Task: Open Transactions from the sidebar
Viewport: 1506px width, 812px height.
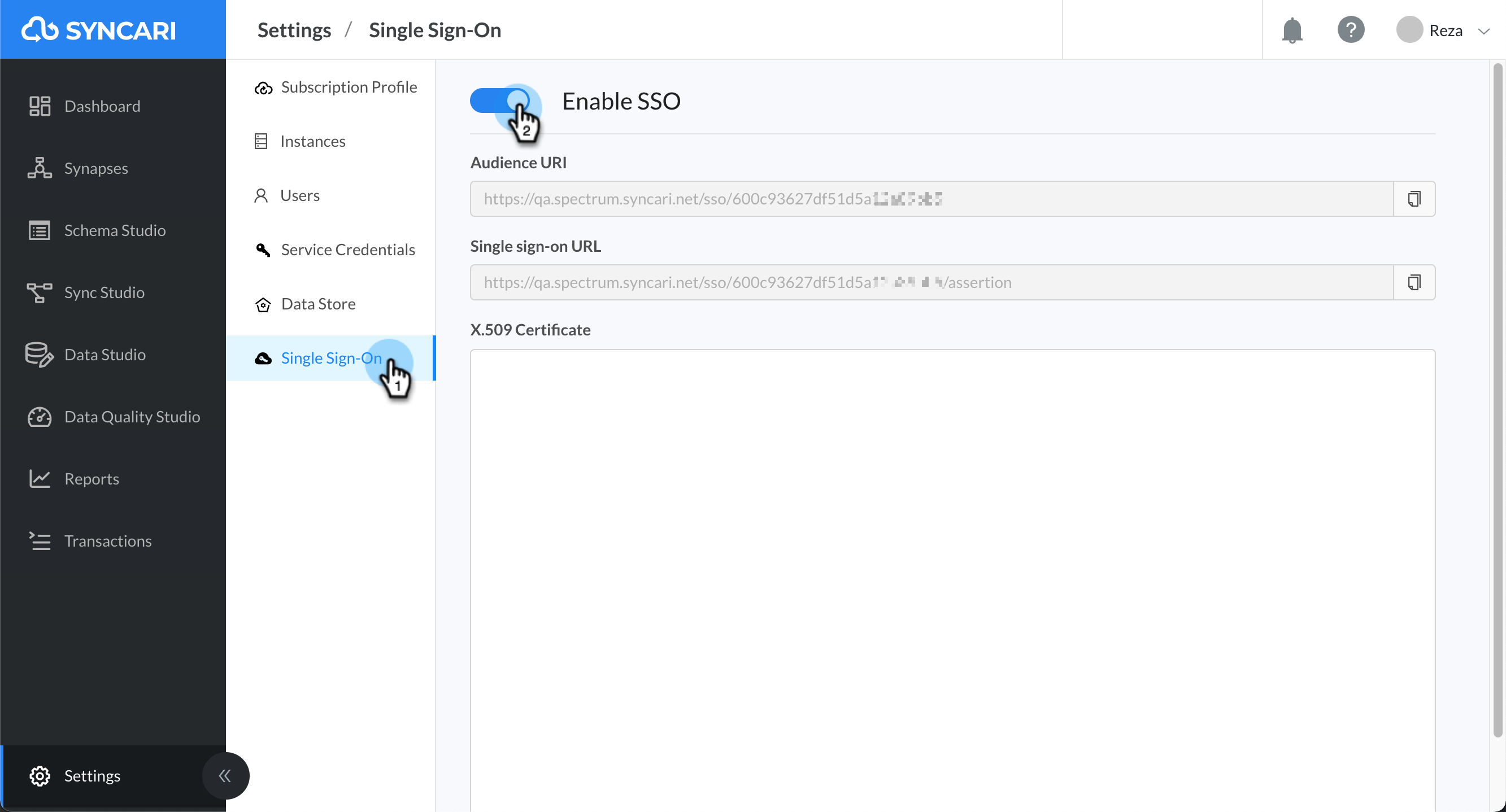Action: click(107, 541)
